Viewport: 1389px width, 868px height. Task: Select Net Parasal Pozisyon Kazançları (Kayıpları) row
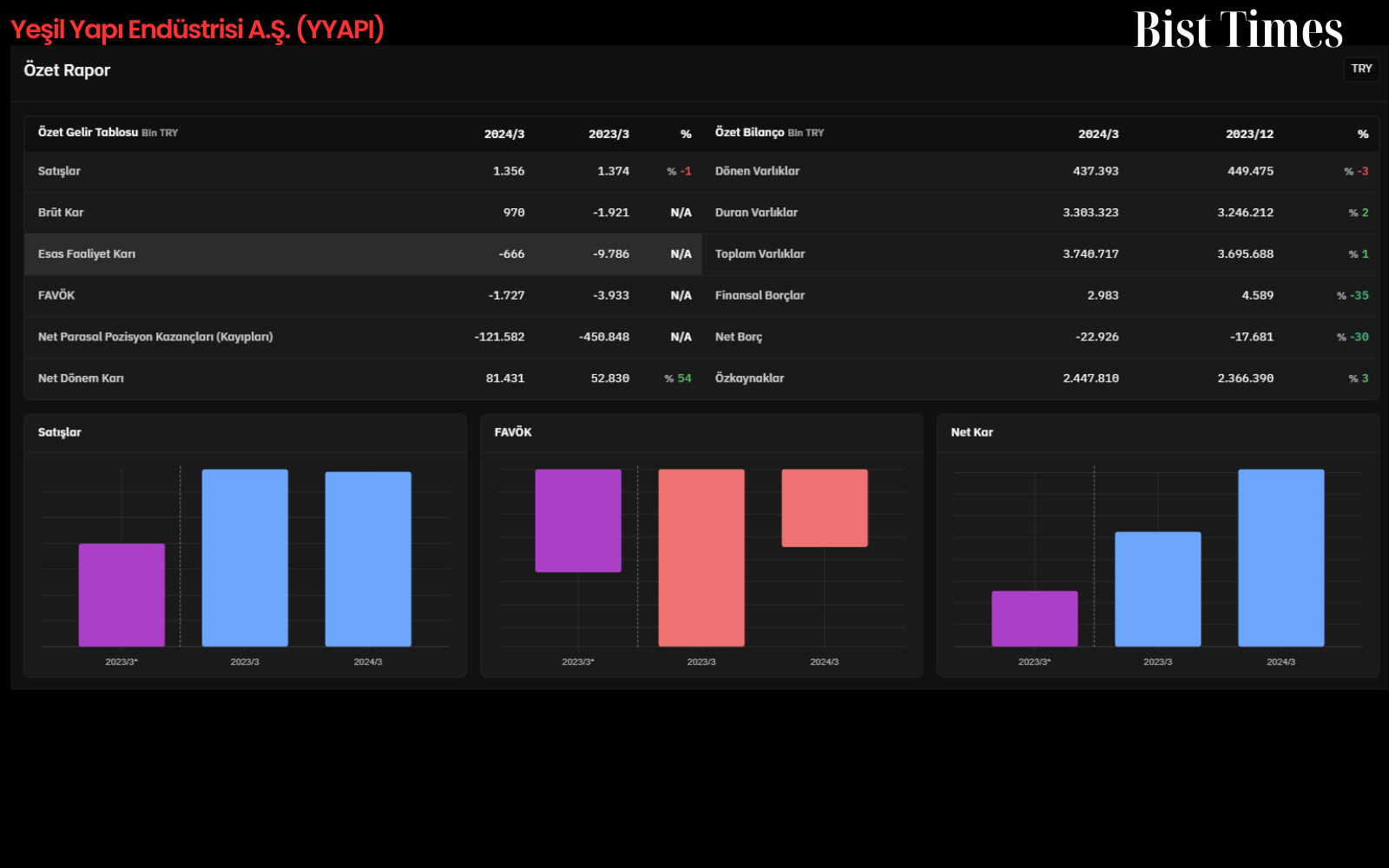(x=363, y=337)
